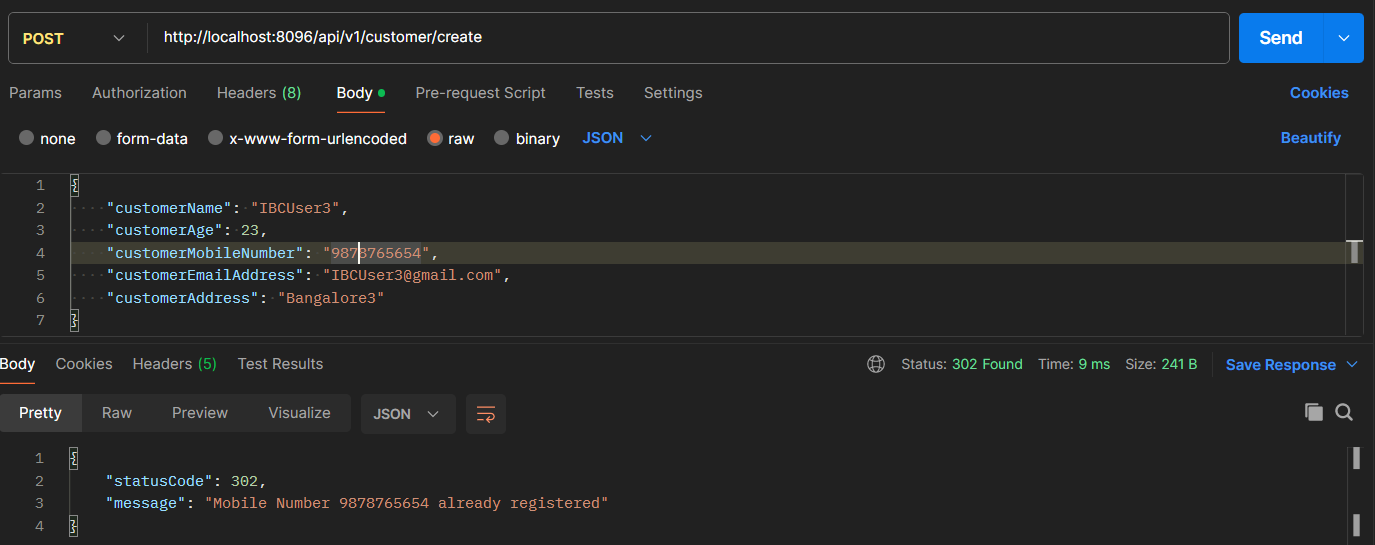Image resolution: width=1375 pixels, height=545 pixels.
Task: Open the Pre-request Script tab
Action: [480, 93]
